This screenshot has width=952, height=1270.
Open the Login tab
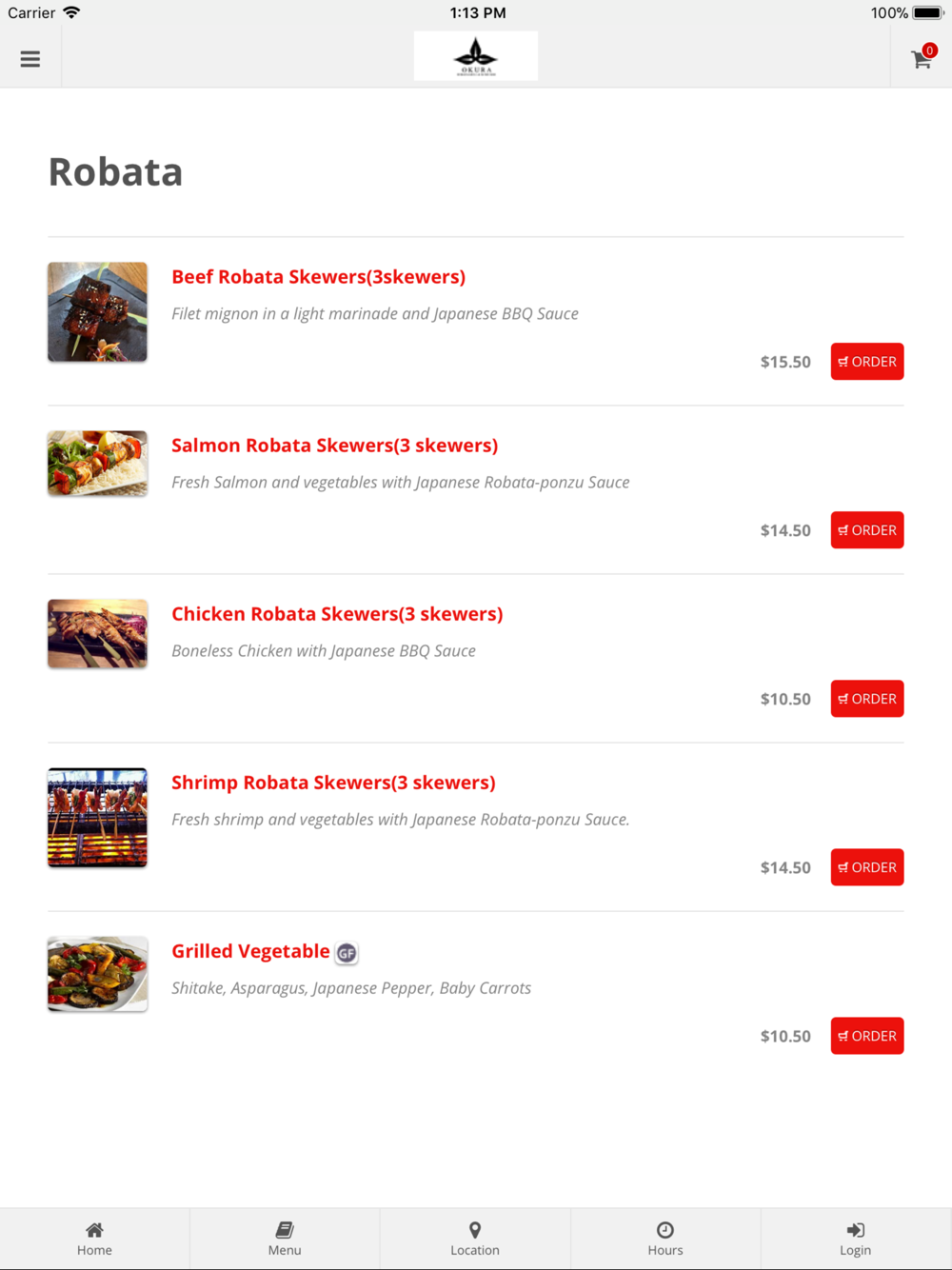855,1239
